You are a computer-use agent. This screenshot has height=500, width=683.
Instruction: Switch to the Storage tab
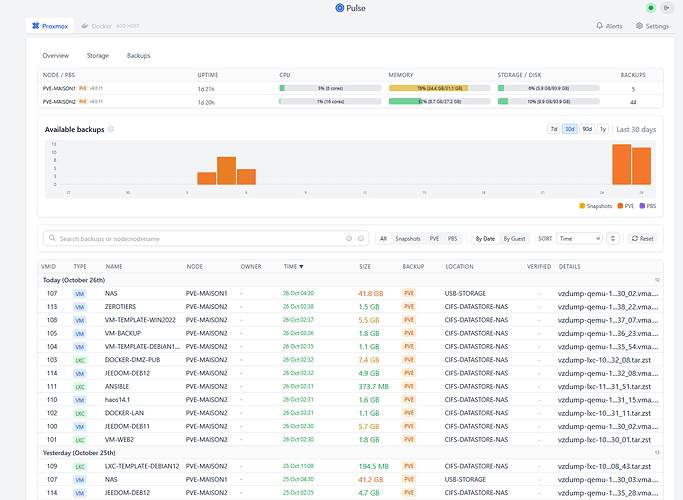(97, 56)
